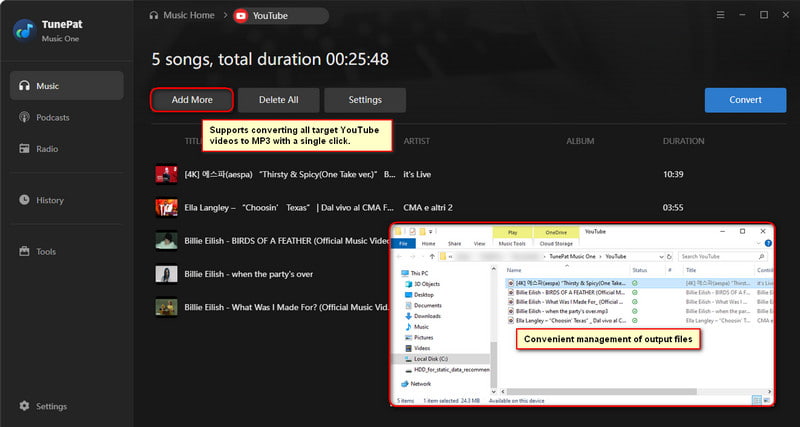Click the OneDrive contextual tab in Explorer
This screenshot has height=427, width=800.
pyautogui.click(x=556, y=233)
